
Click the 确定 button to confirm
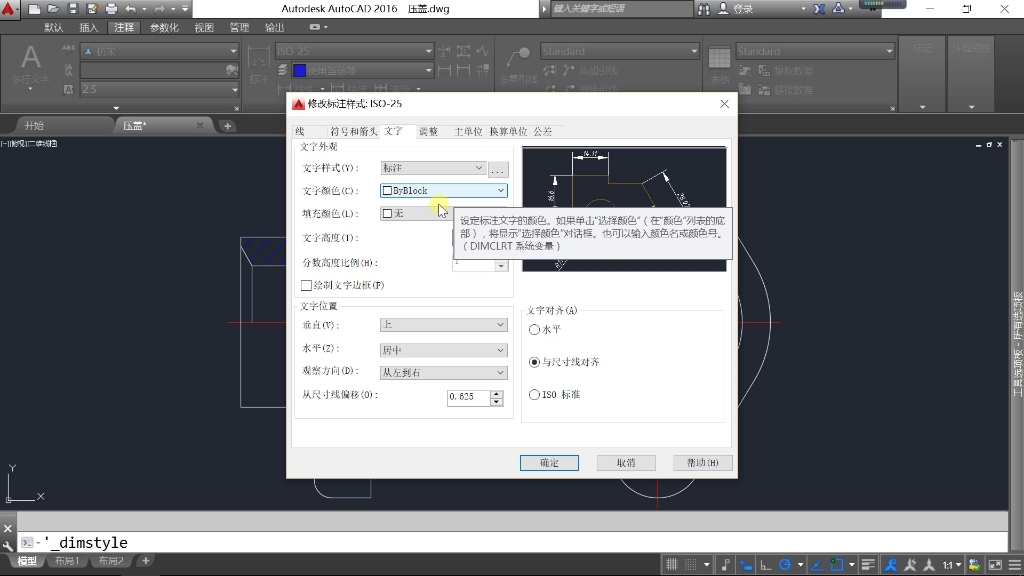pos(548,462)
